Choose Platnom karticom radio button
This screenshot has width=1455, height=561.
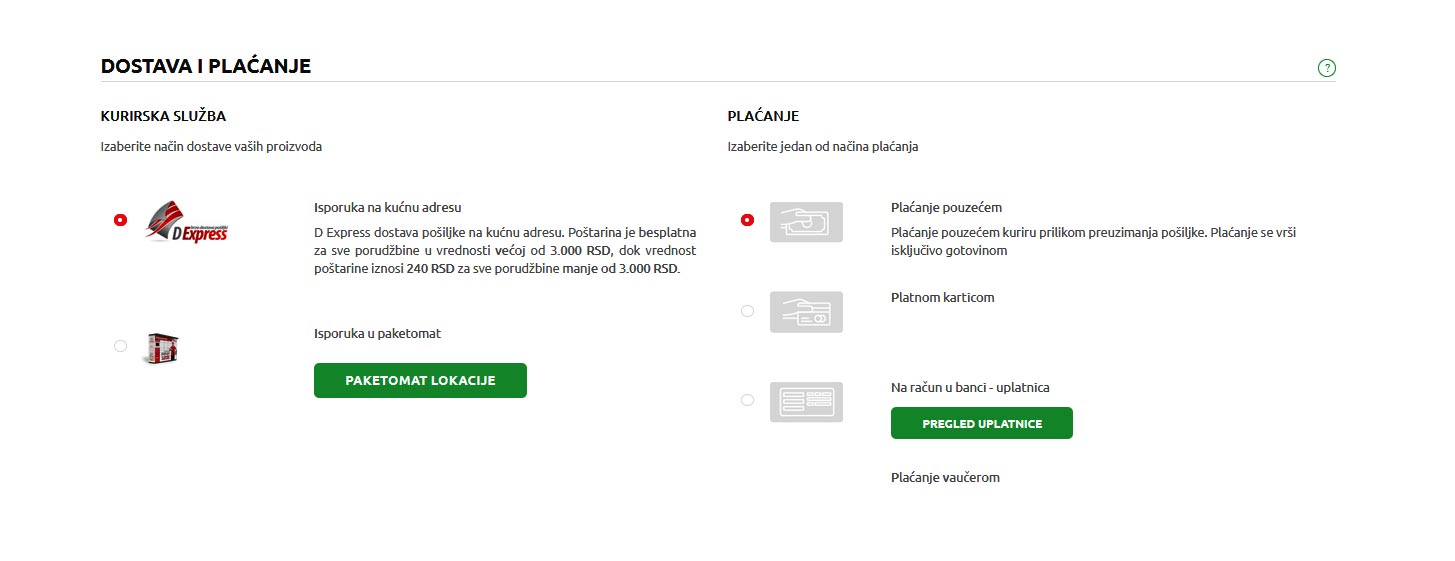(x=747, y=311)
